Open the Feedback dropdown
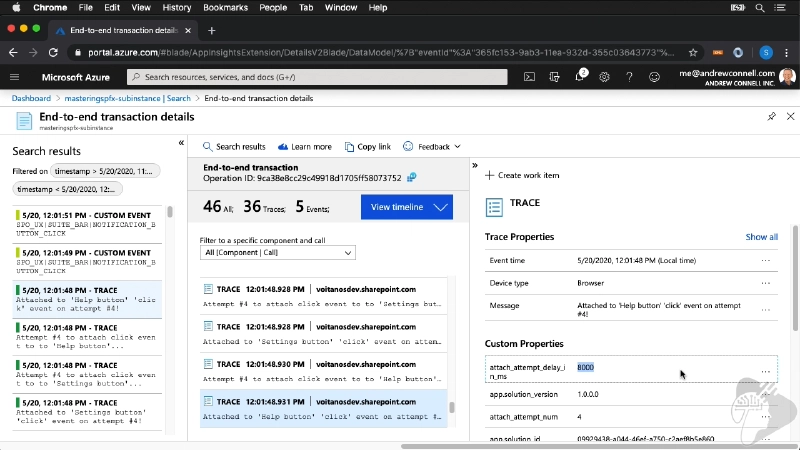Image resolution: width=800 pixels, height=450 pixels. click(432, 147)
